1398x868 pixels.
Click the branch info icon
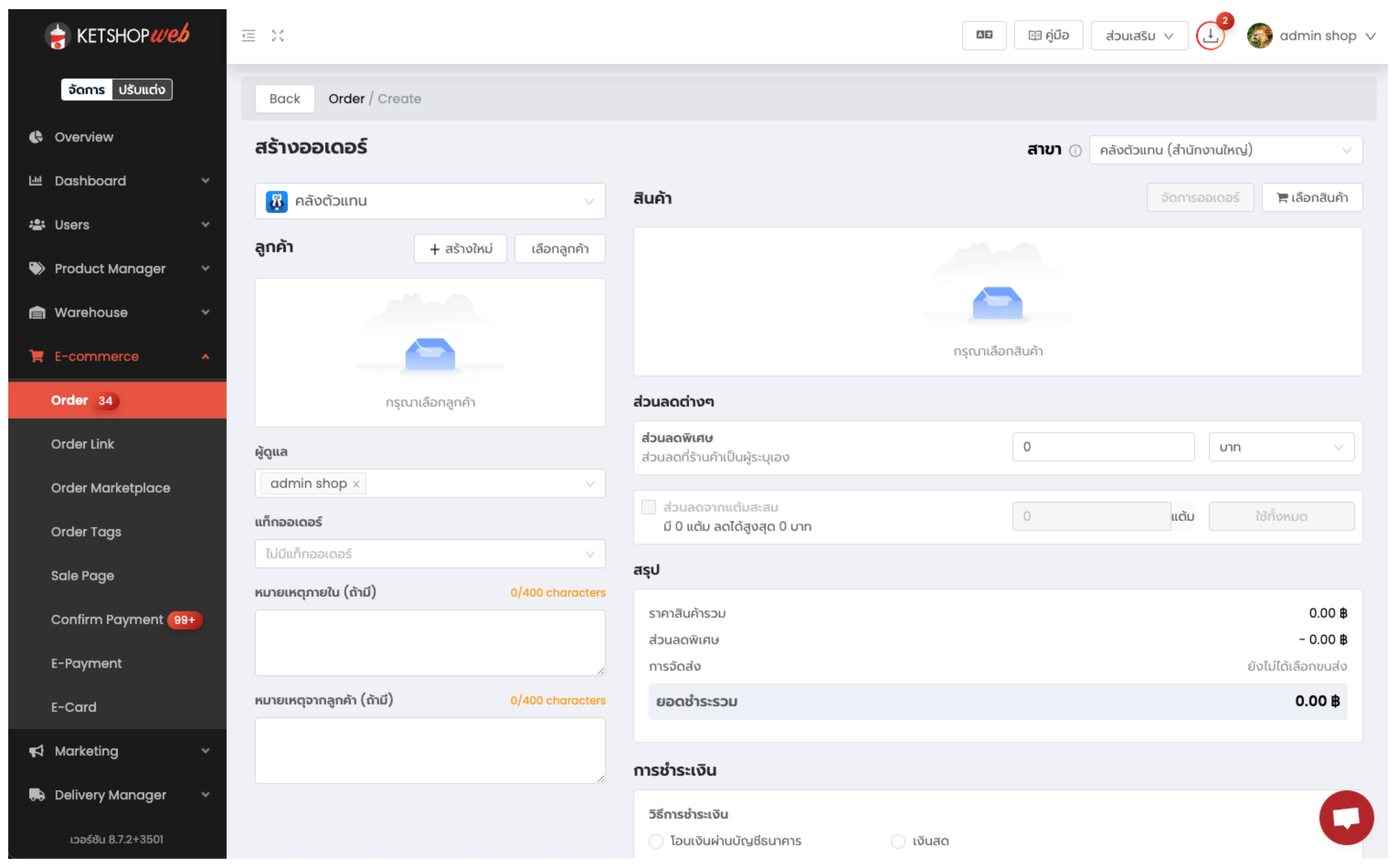[1075, 150]
